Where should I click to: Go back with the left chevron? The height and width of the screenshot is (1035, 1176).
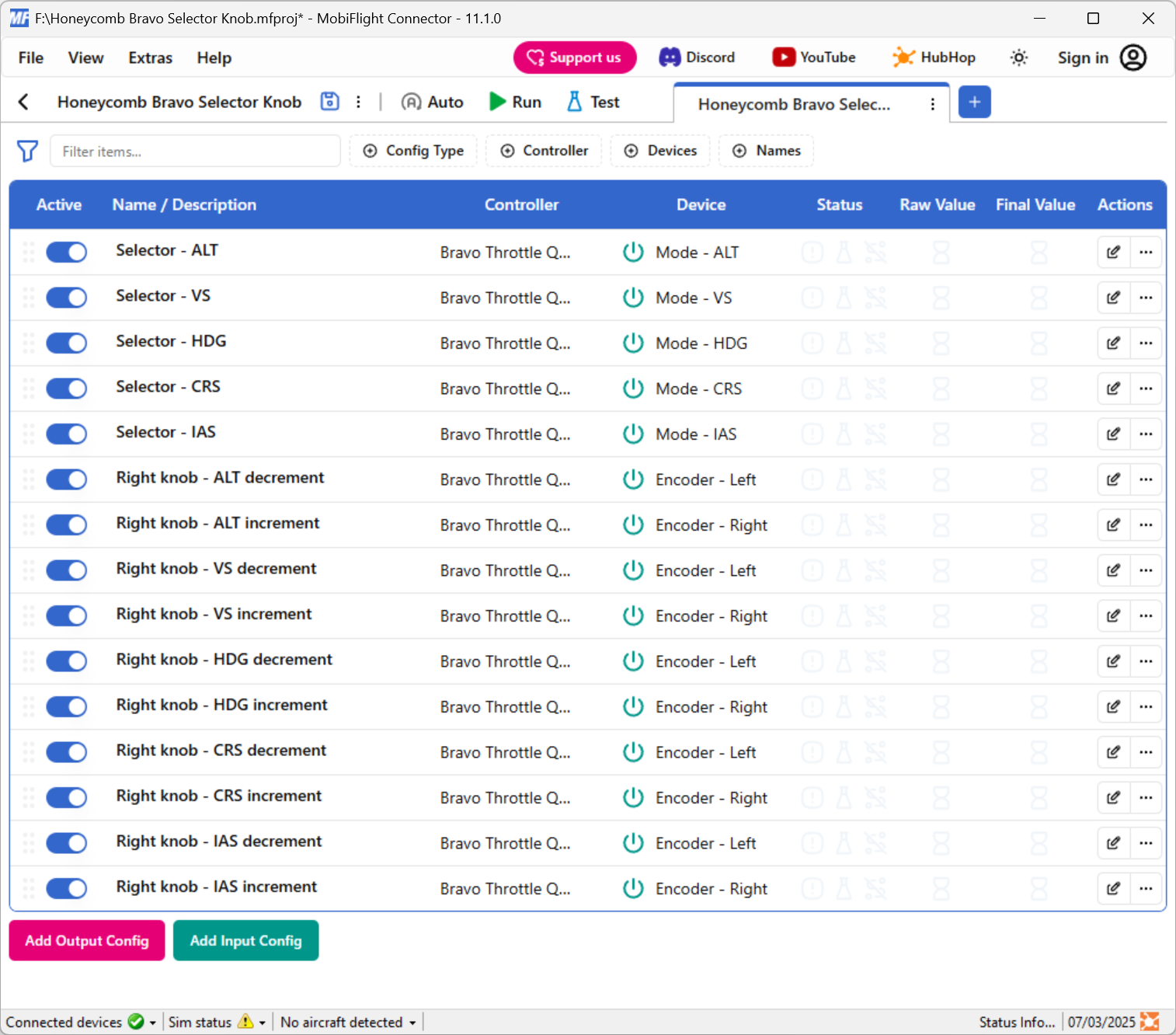[x=23, y=102]
